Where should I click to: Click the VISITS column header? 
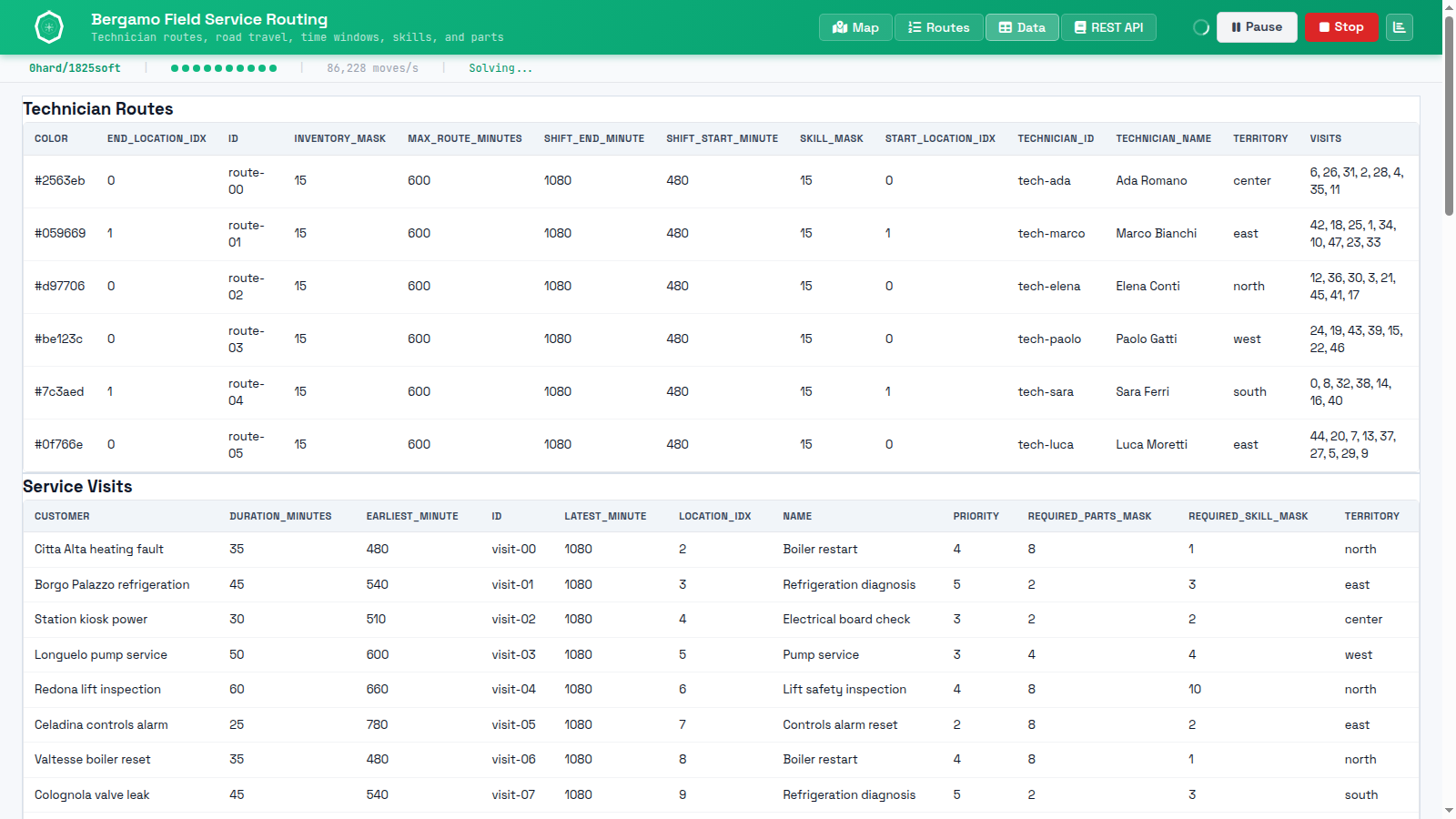[1326, 139]
